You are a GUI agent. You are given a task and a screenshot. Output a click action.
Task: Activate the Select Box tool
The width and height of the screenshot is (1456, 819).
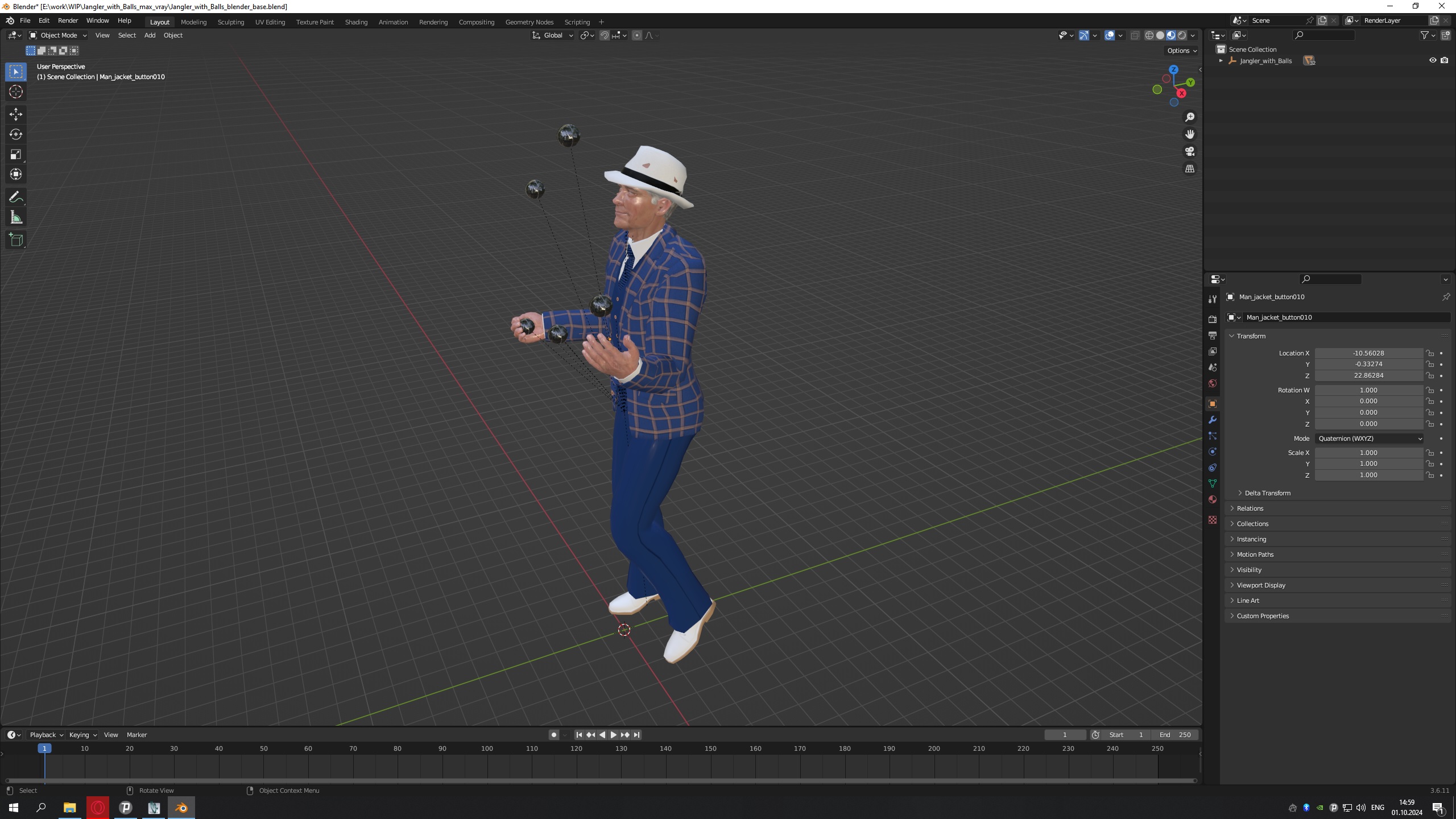tap(16, 72)
